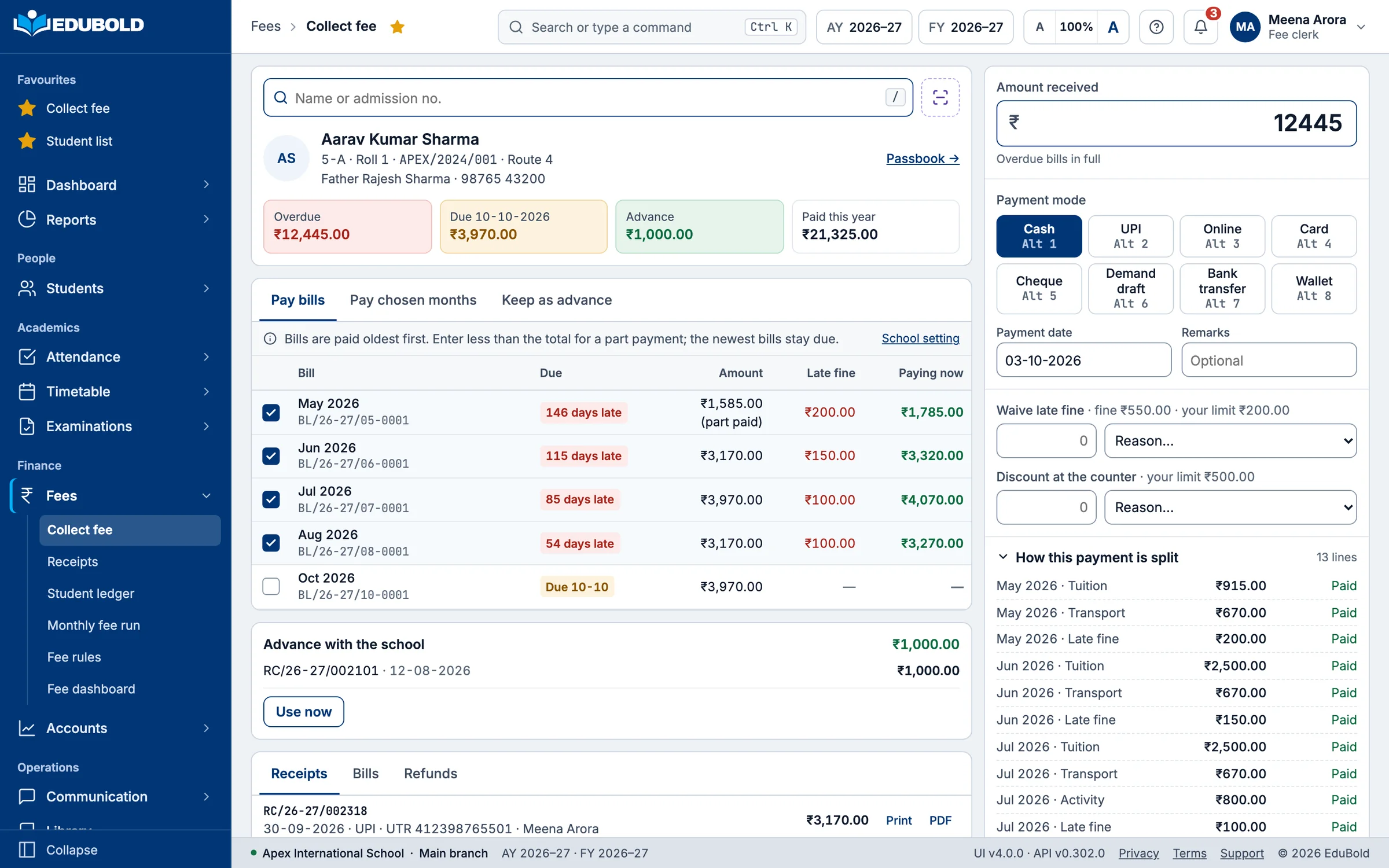Open the School setting link
Screen dimensions: 1389x868
pos(920,339)
